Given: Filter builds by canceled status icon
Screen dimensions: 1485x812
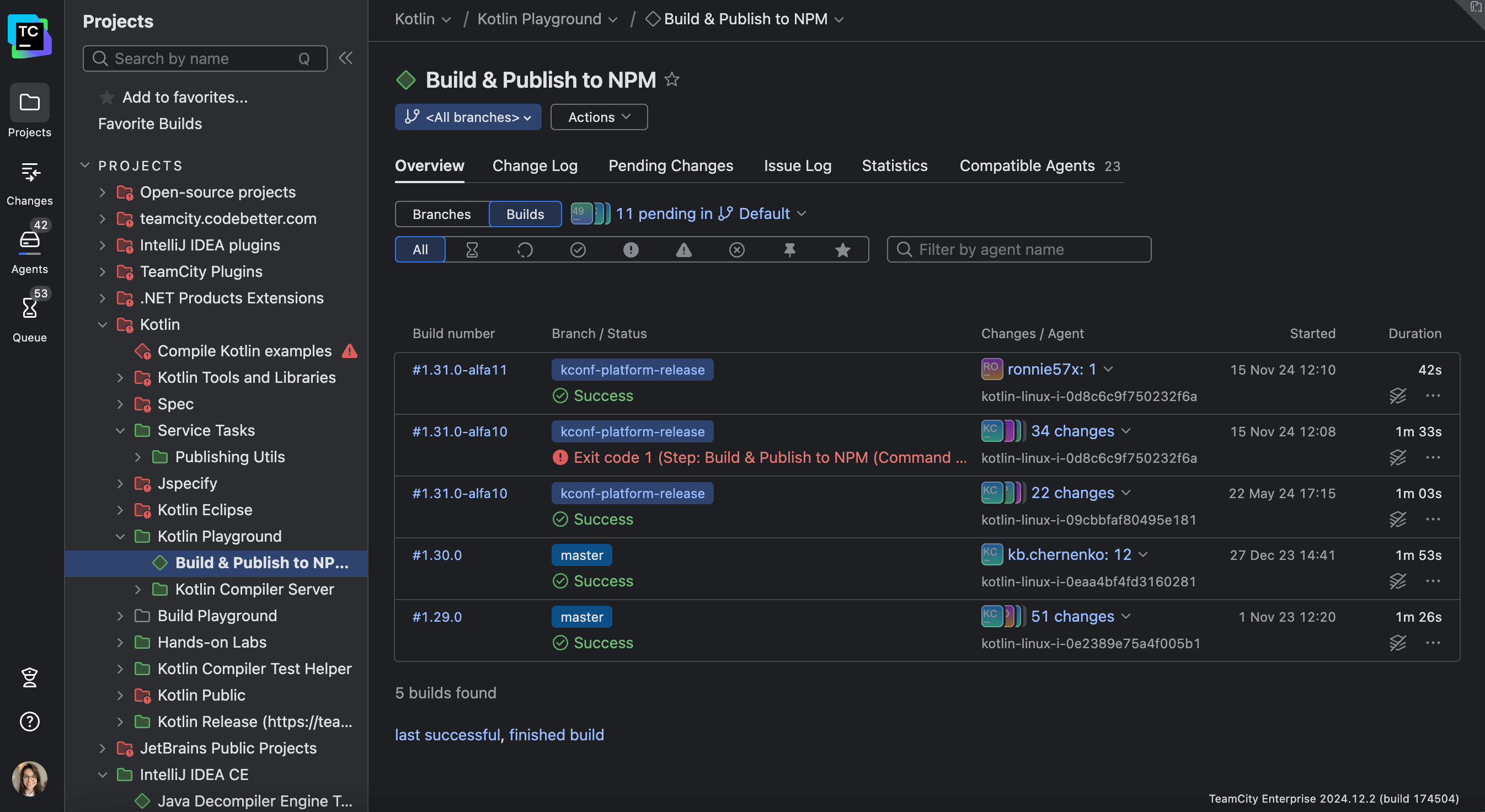Looking at the screenshot, I should [736, 249].
